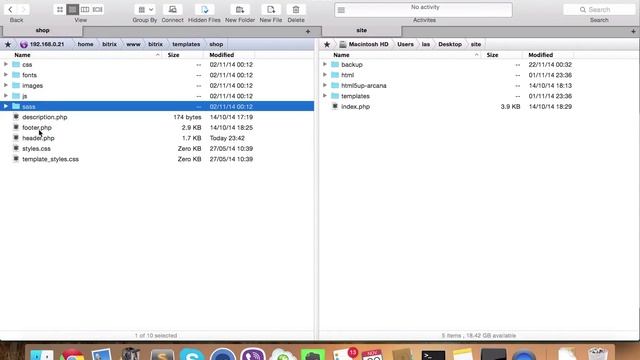
Task: Navigate to templates in left path bar
Action: click(186, 44)
